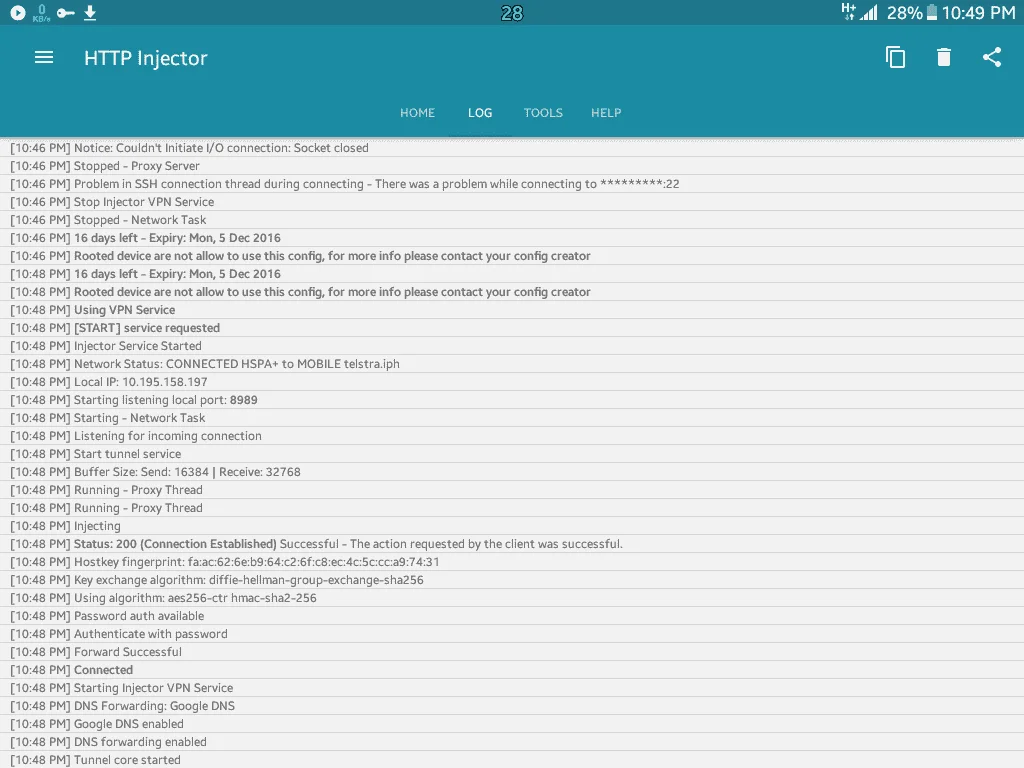Tap the 28 notification number at top center
Screen dimensions: 1024x768
click(x=512, y=13)
